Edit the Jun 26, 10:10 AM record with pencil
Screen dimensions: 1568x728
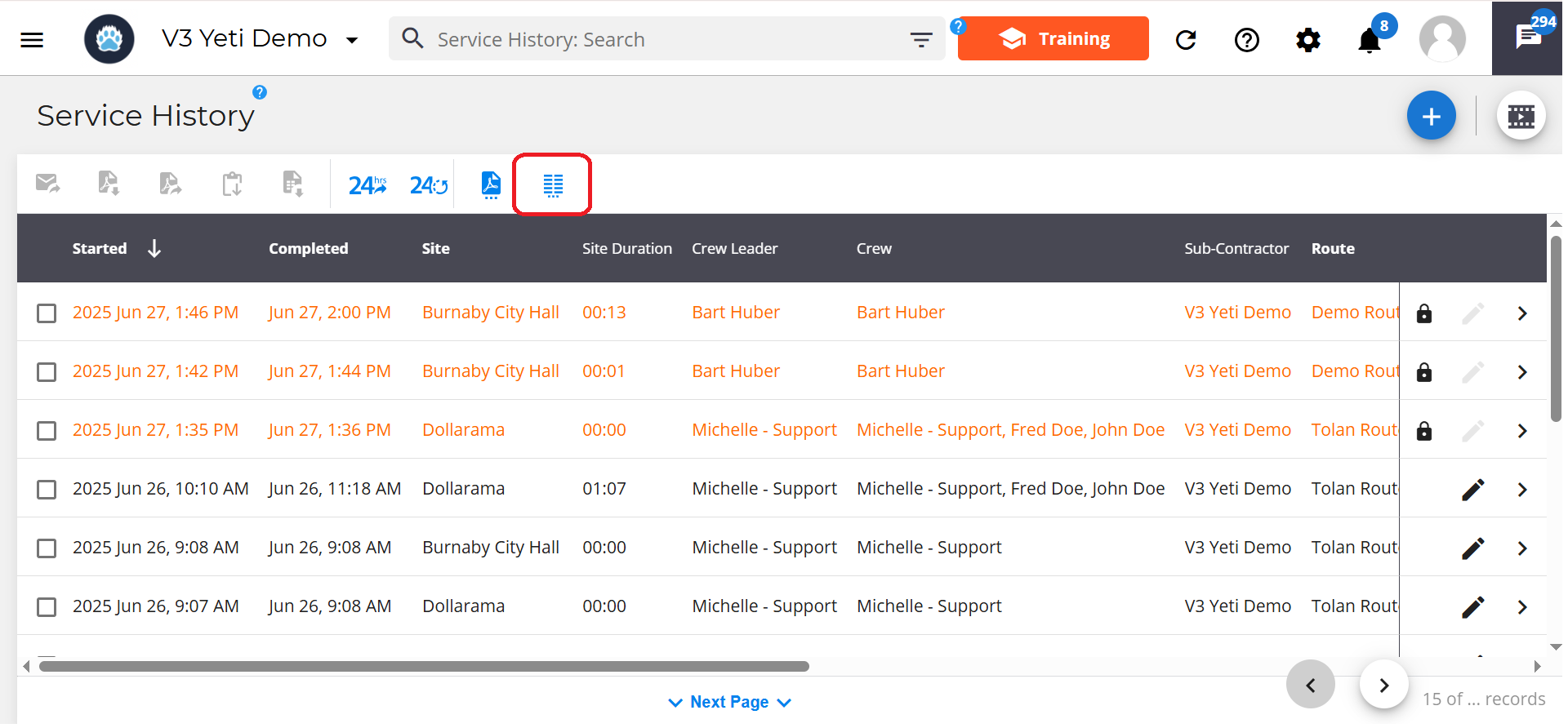pyautogui.click(x=1473, y=490)
